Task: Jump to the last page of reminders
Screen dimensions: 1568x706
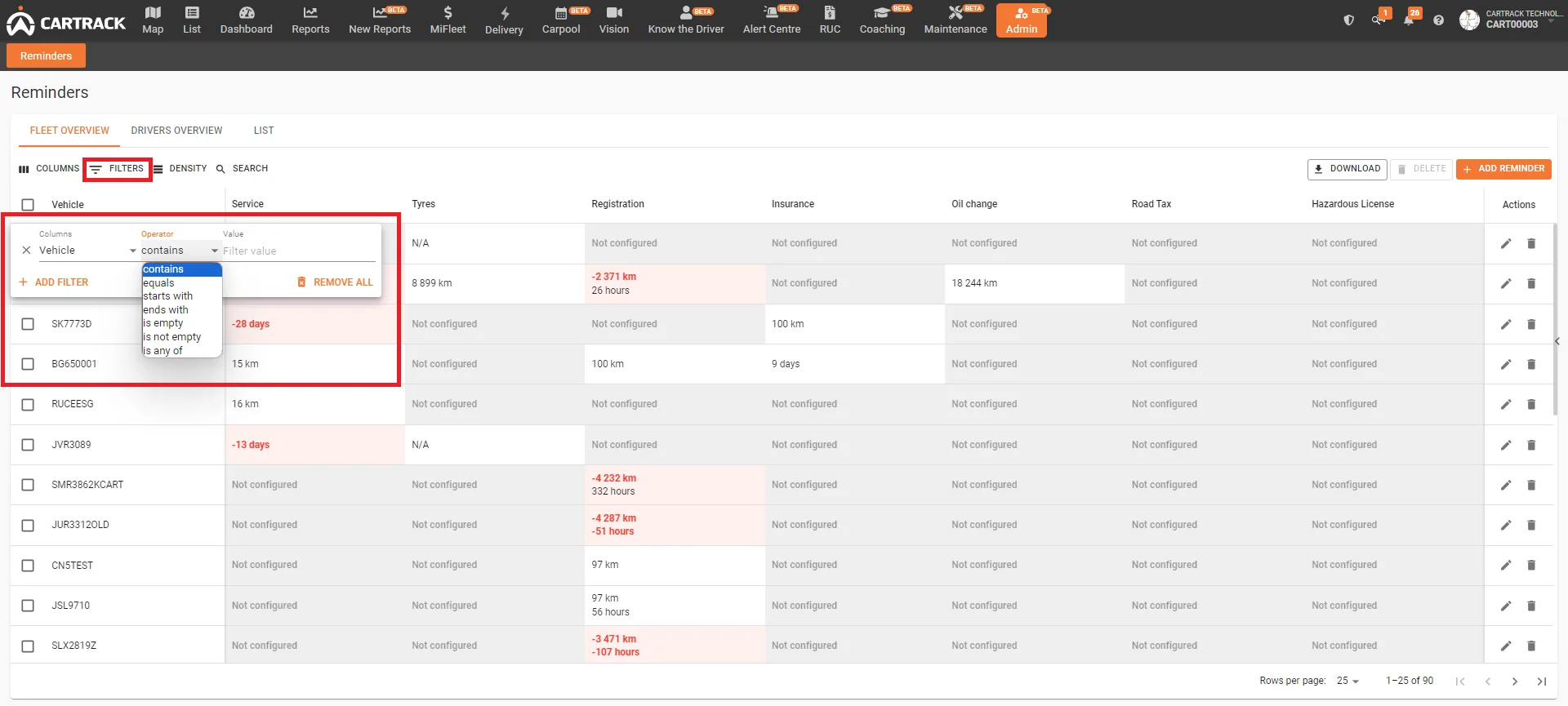Action: (x=1542, y=681)
